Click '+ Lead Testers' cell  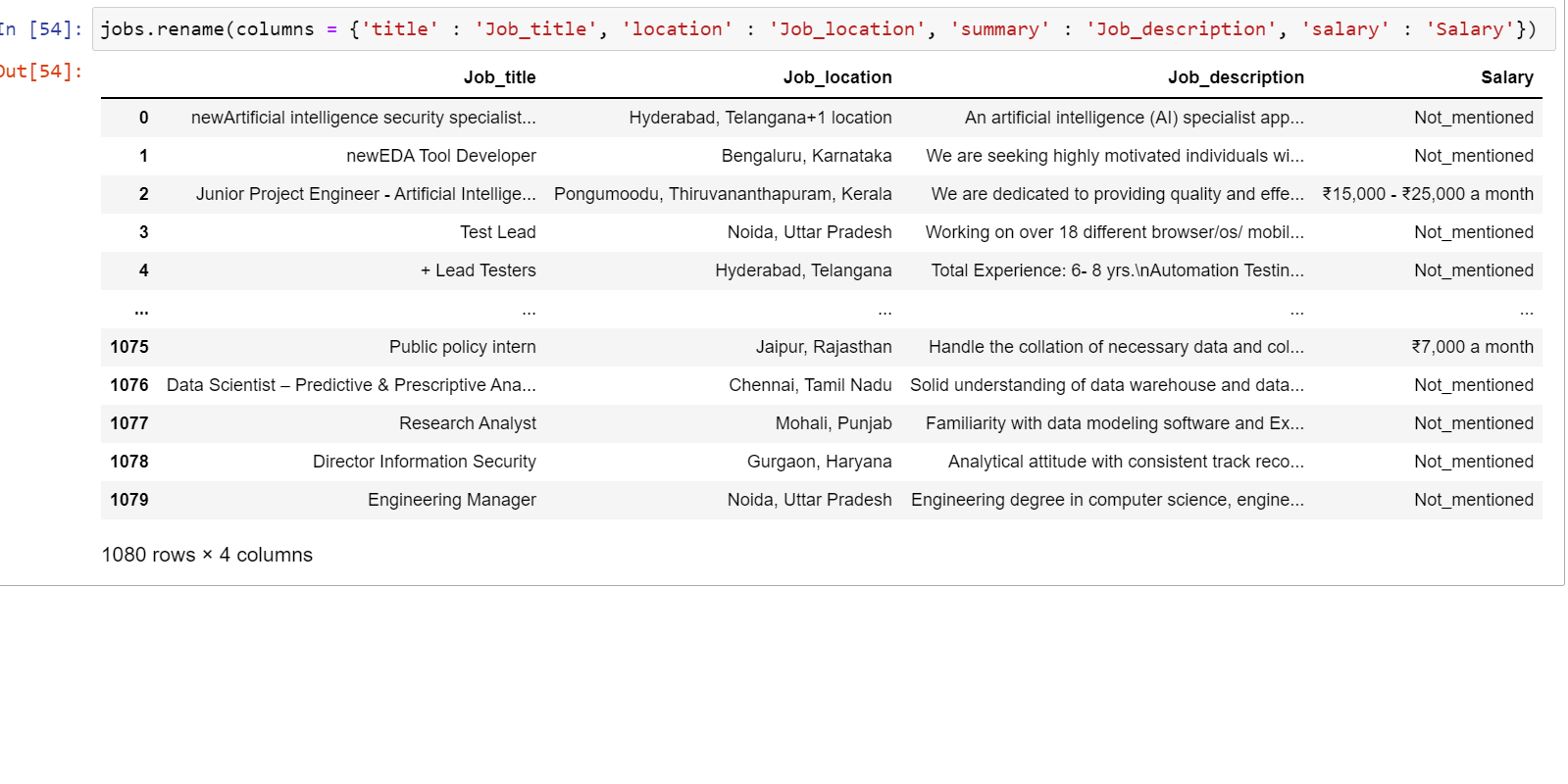pyautogui.click(x=479, y=270)
